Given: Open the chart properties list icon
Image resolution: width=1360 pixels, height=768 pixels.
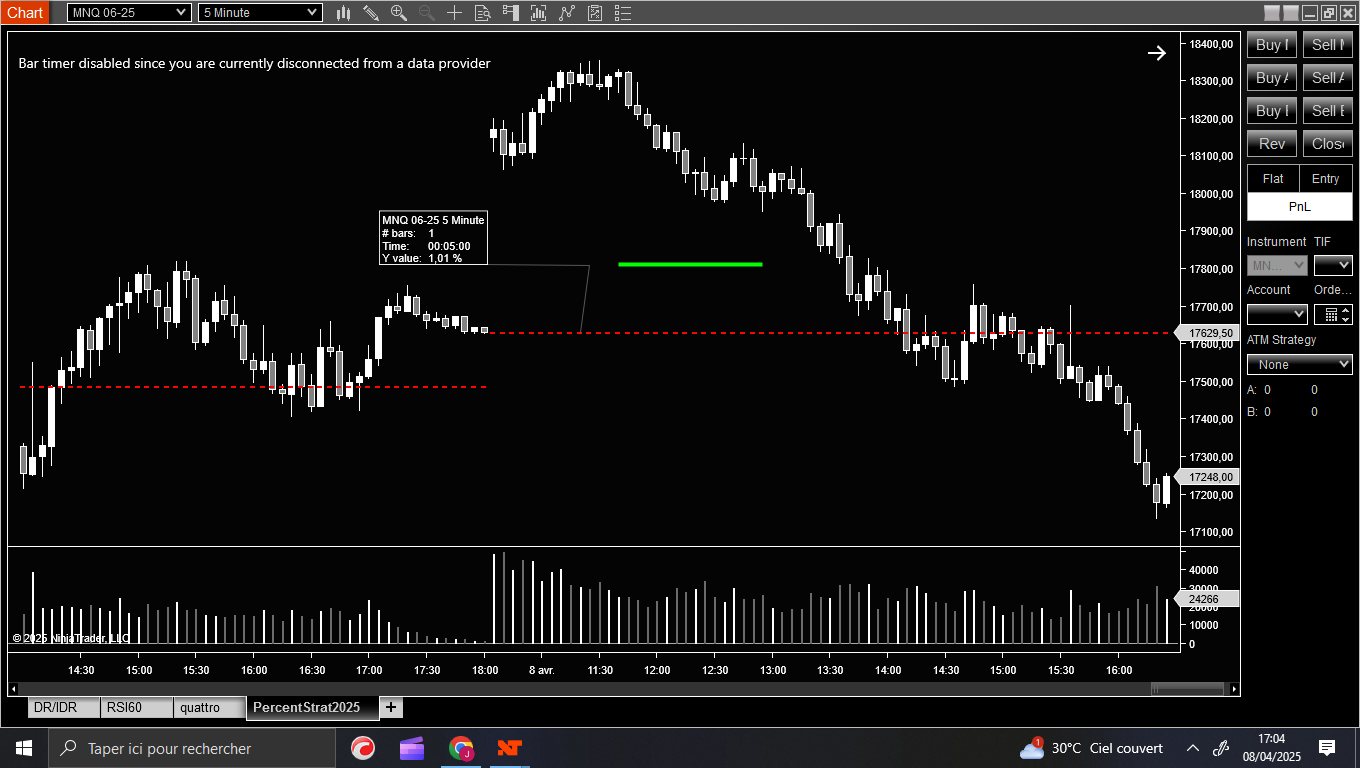Looking at the screenshot, I should [x=623, y=13].
